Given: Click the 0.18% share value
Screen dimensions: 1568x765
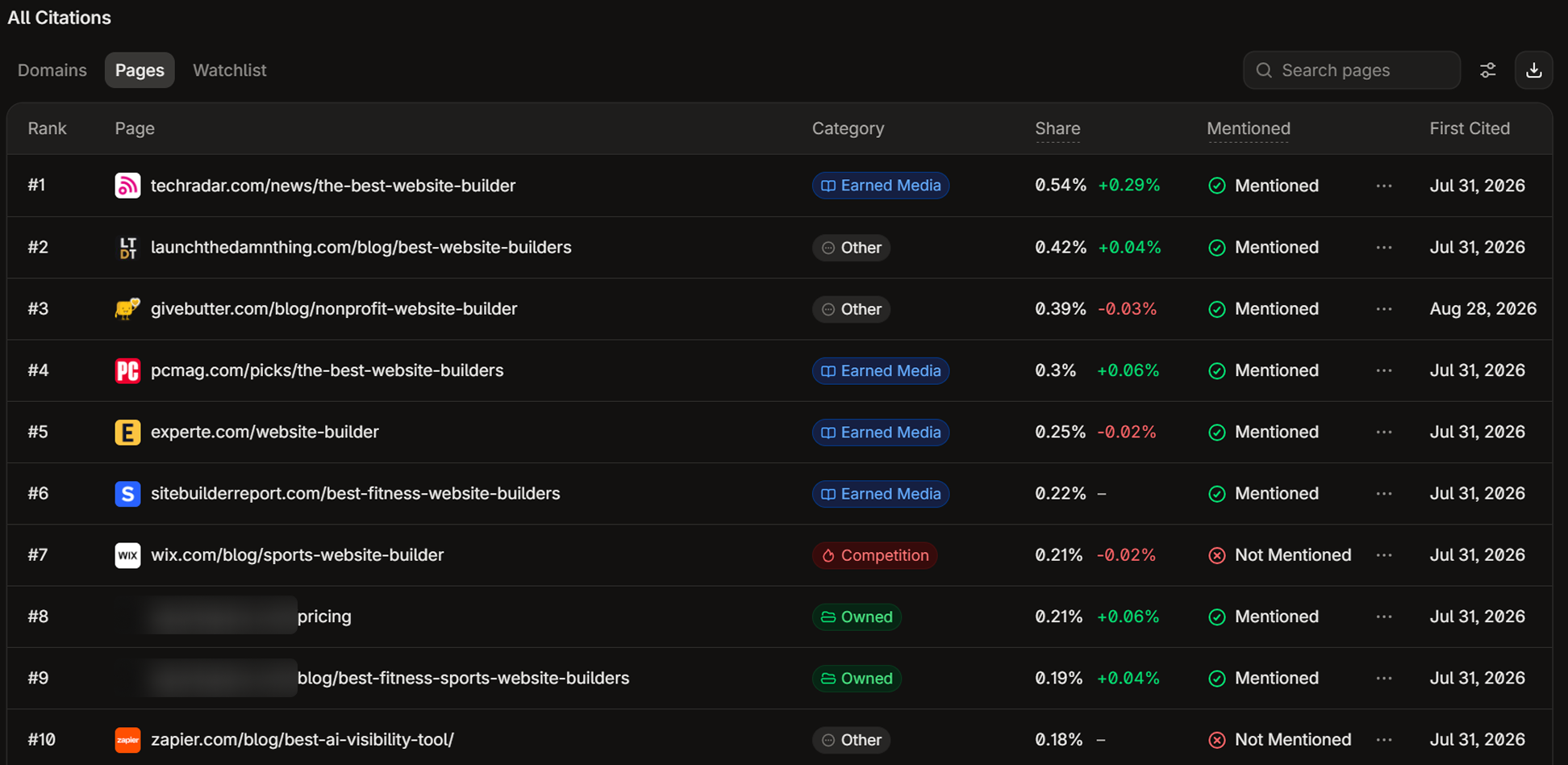Looking at the screenshot, I should (x=1059, y=739).
